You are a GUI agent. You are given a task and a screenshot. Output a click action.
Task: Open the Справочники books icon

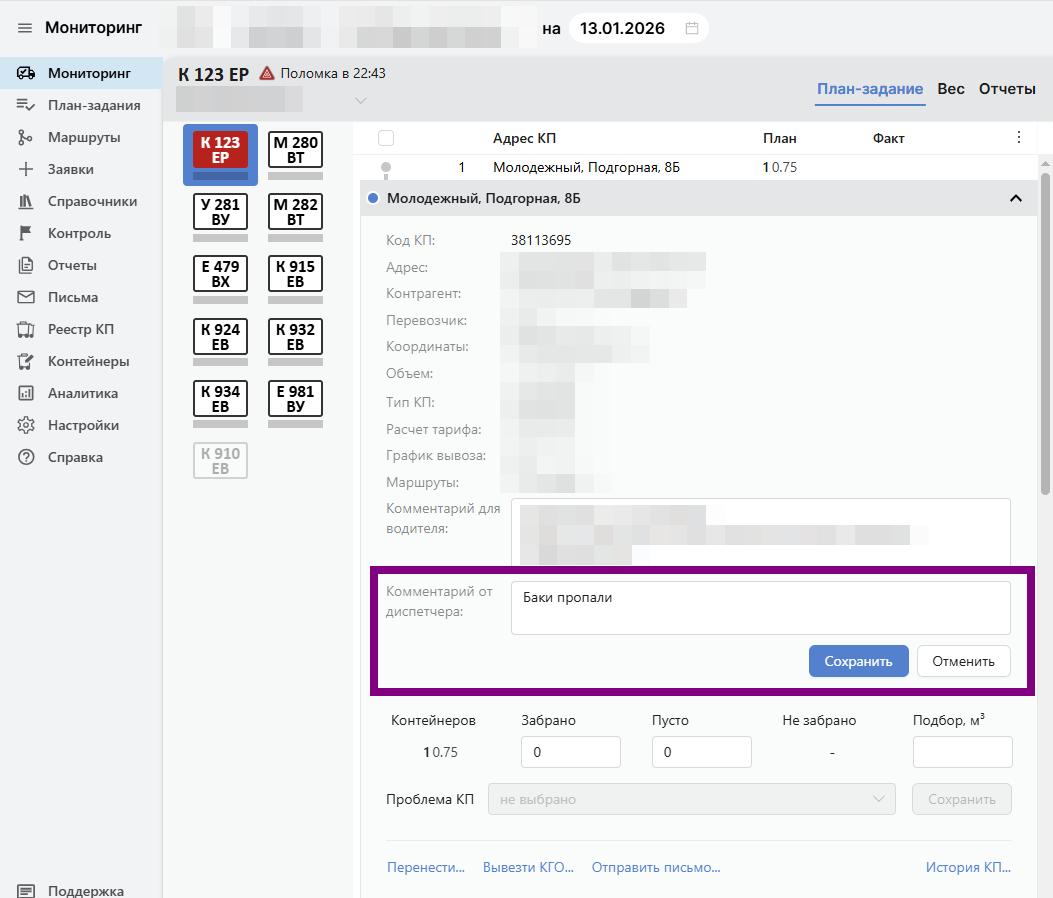pyautogui.click(x=26, y=201)
